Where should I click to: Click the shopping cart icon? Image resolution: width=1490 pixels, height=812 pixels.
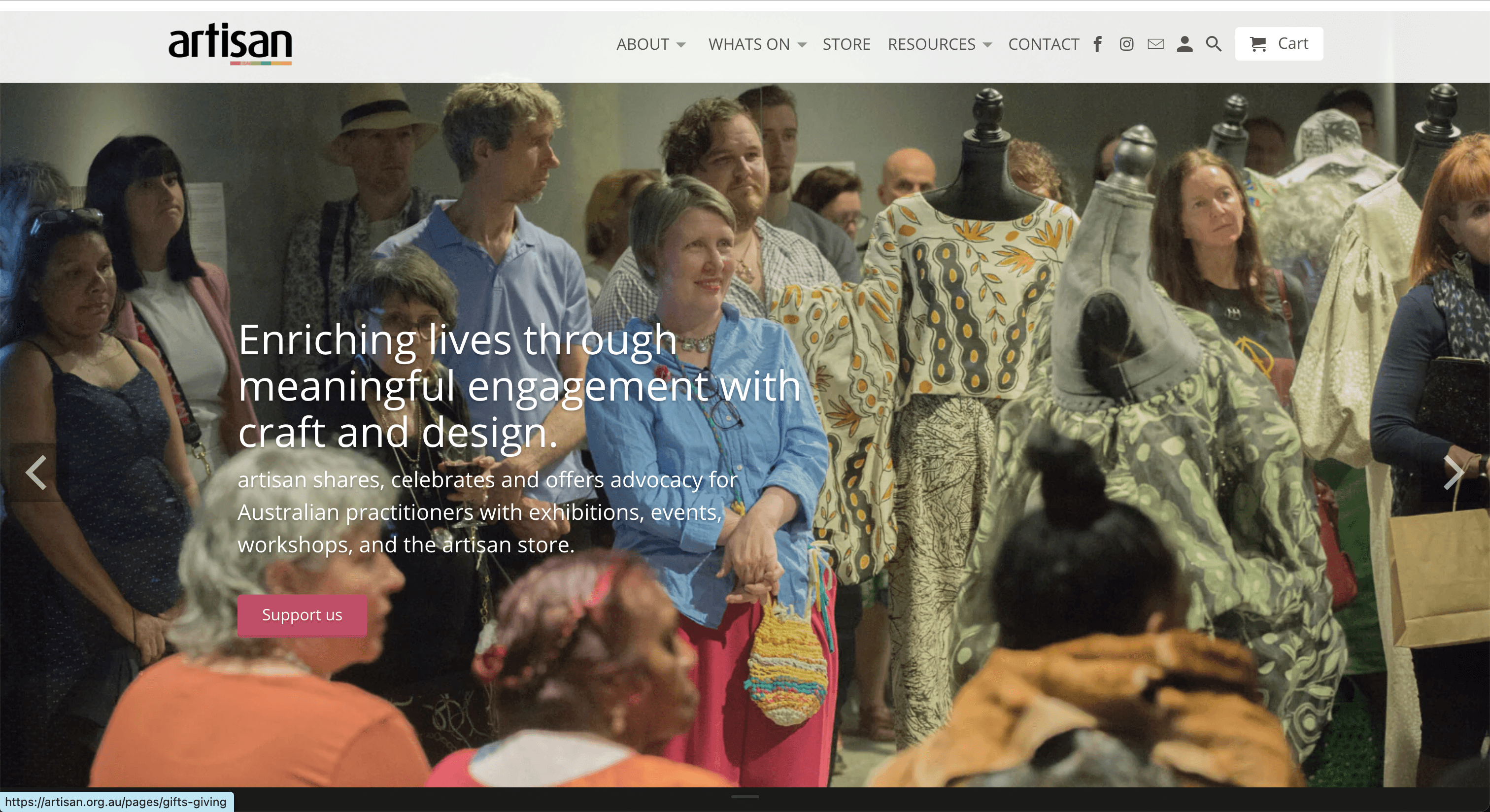coord(1257,44)
